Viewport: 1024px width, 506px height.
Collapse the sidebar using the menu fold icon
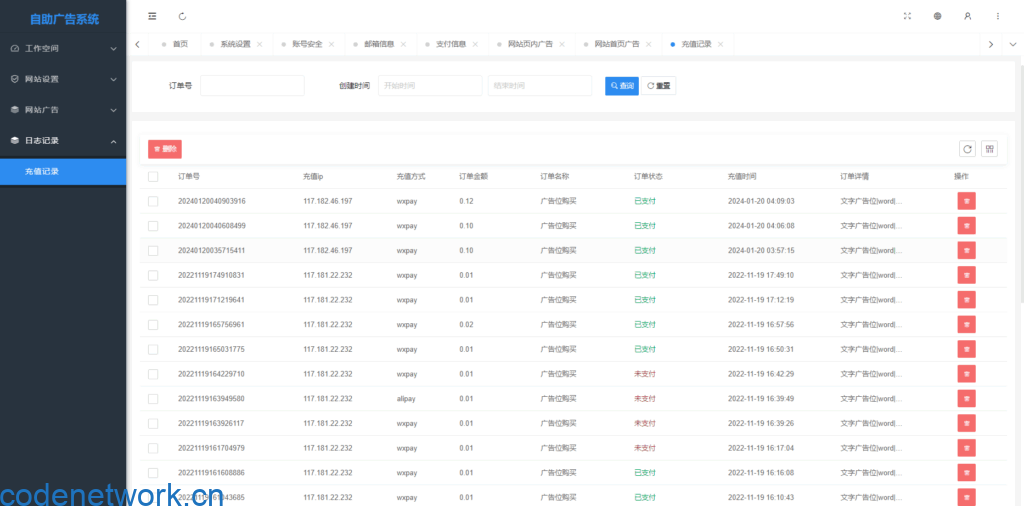(152, 16)
